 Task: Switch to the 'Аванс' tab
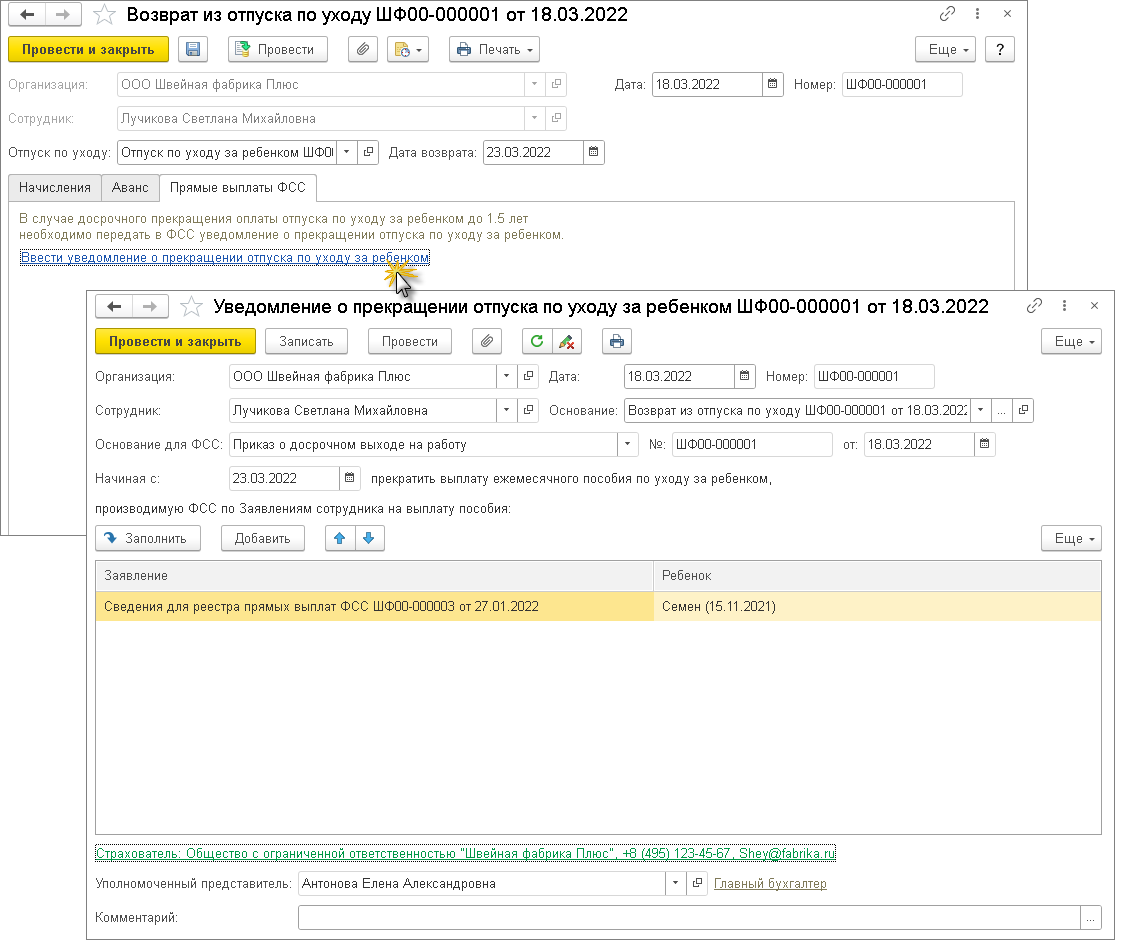130,187
